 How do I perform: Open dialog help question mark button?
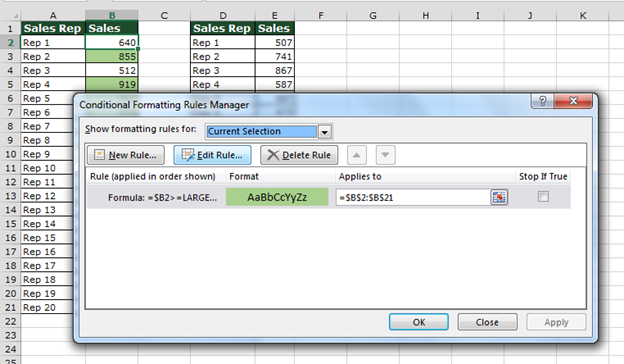(x=542, y=101)
